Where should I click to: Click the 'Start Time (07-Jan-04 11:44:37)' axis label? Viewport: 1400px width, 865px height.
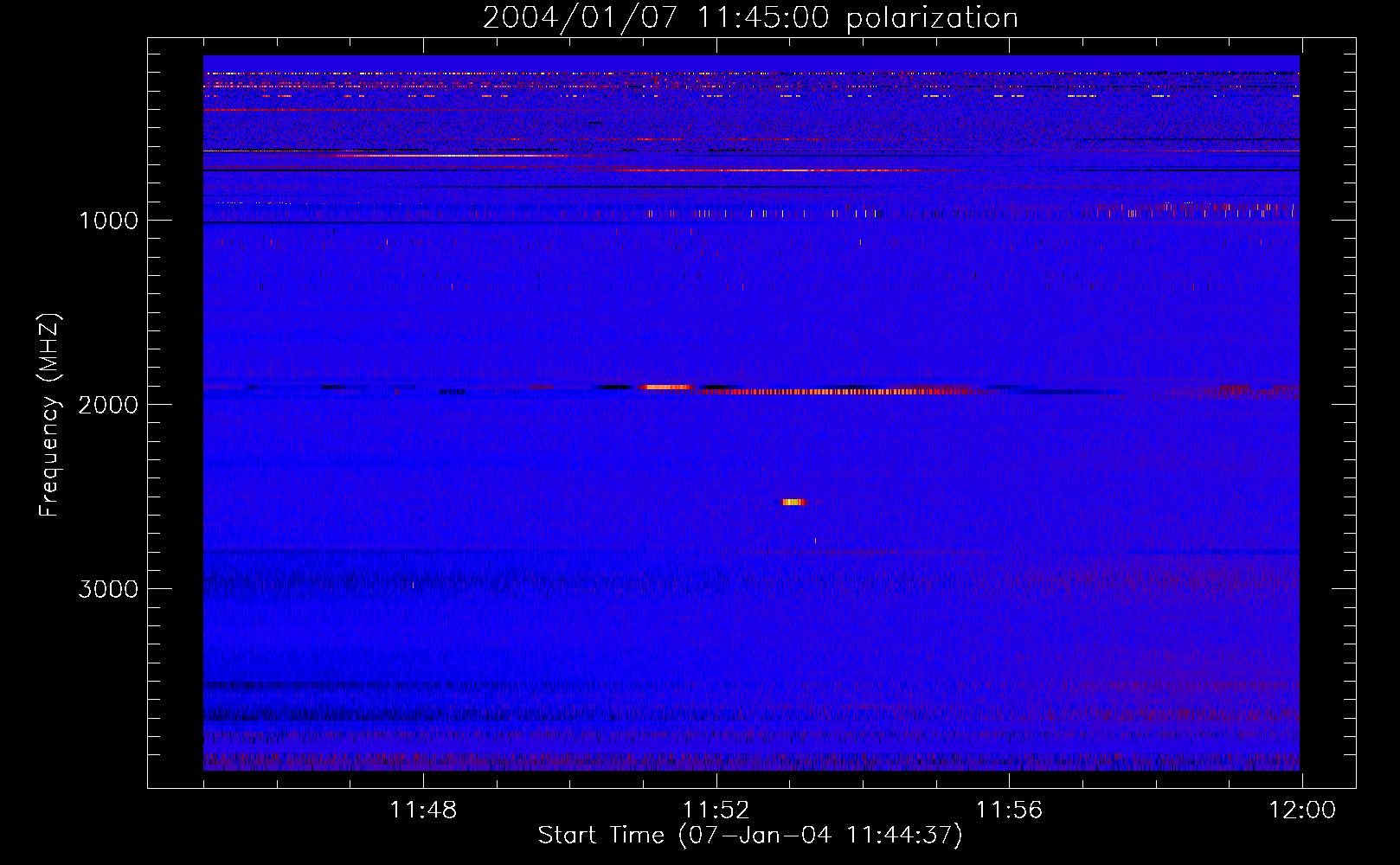(750, 836)
